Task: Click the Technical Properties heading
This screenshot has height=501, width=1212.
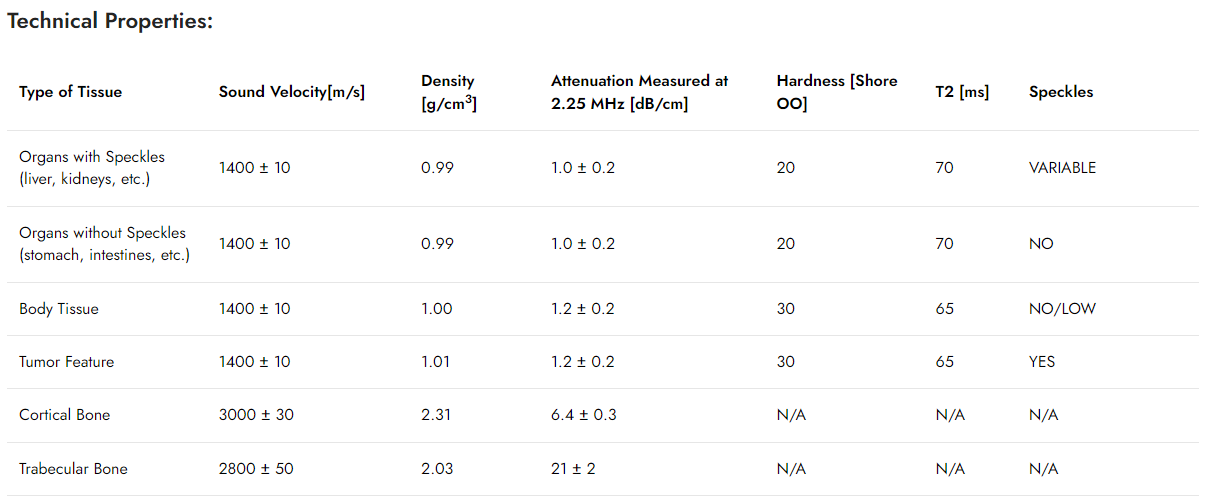Action: click(110, 21)
